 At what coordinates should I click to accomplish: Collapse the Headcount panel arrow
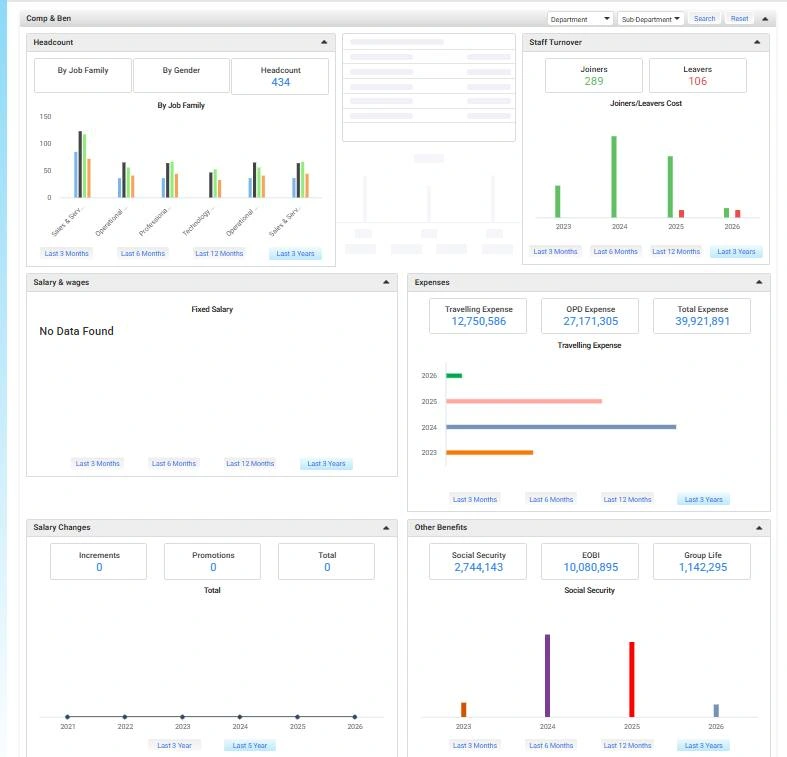tap(324, 42)
